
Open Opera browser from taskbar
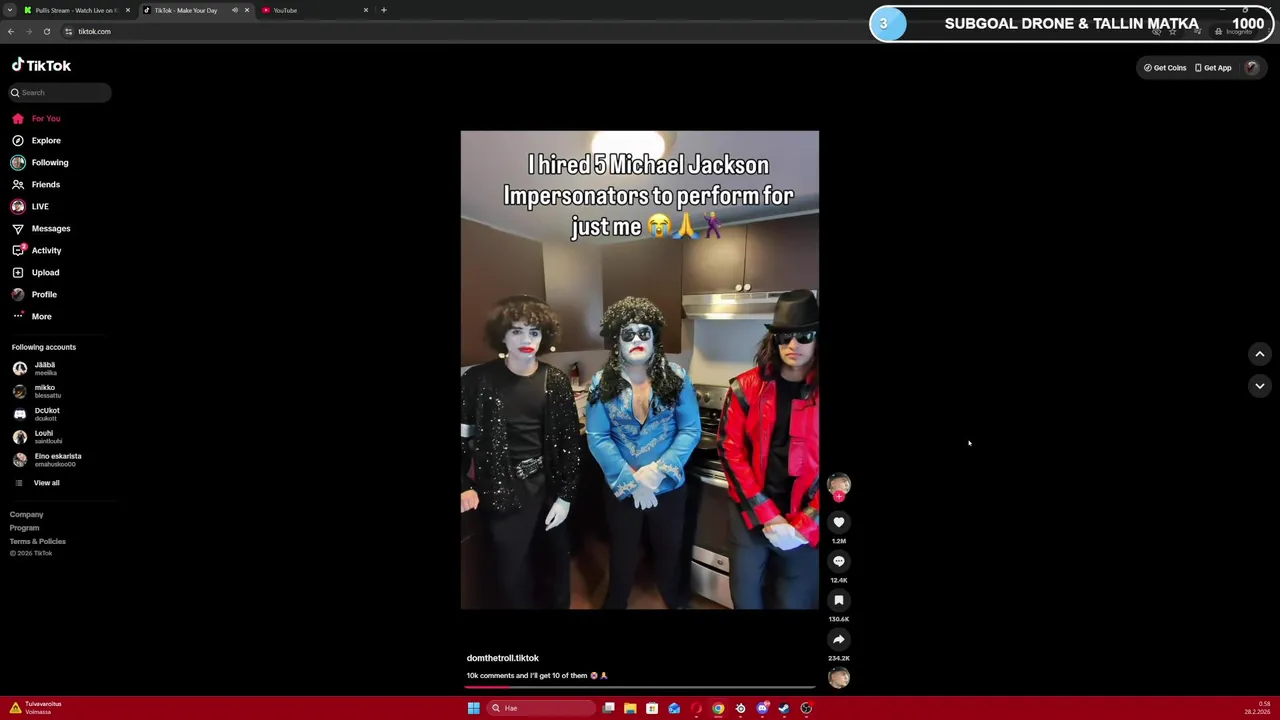point(696,708)
